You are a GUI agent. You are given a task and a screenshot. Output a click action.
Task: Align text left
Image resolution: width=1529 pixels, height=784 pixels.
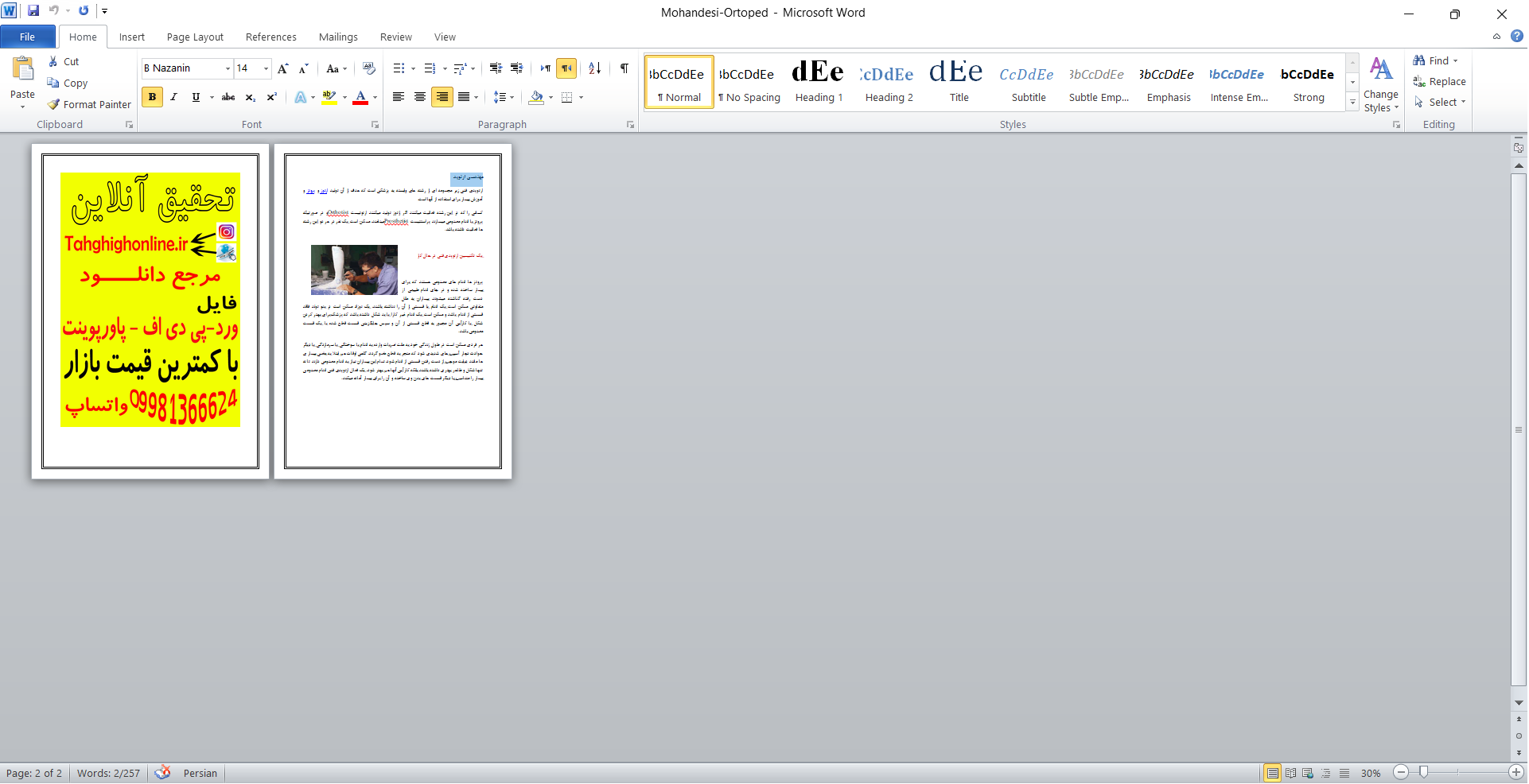pyautogui.click(x=398, y=97)
